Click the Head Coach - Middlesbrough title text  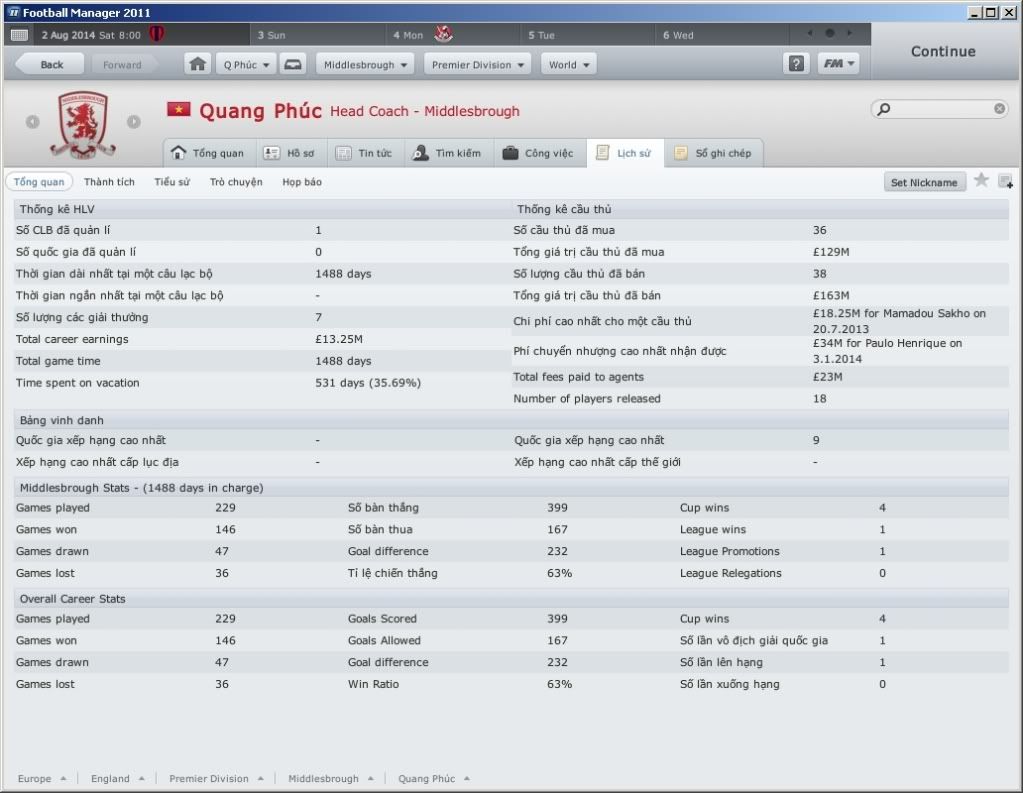425,111
